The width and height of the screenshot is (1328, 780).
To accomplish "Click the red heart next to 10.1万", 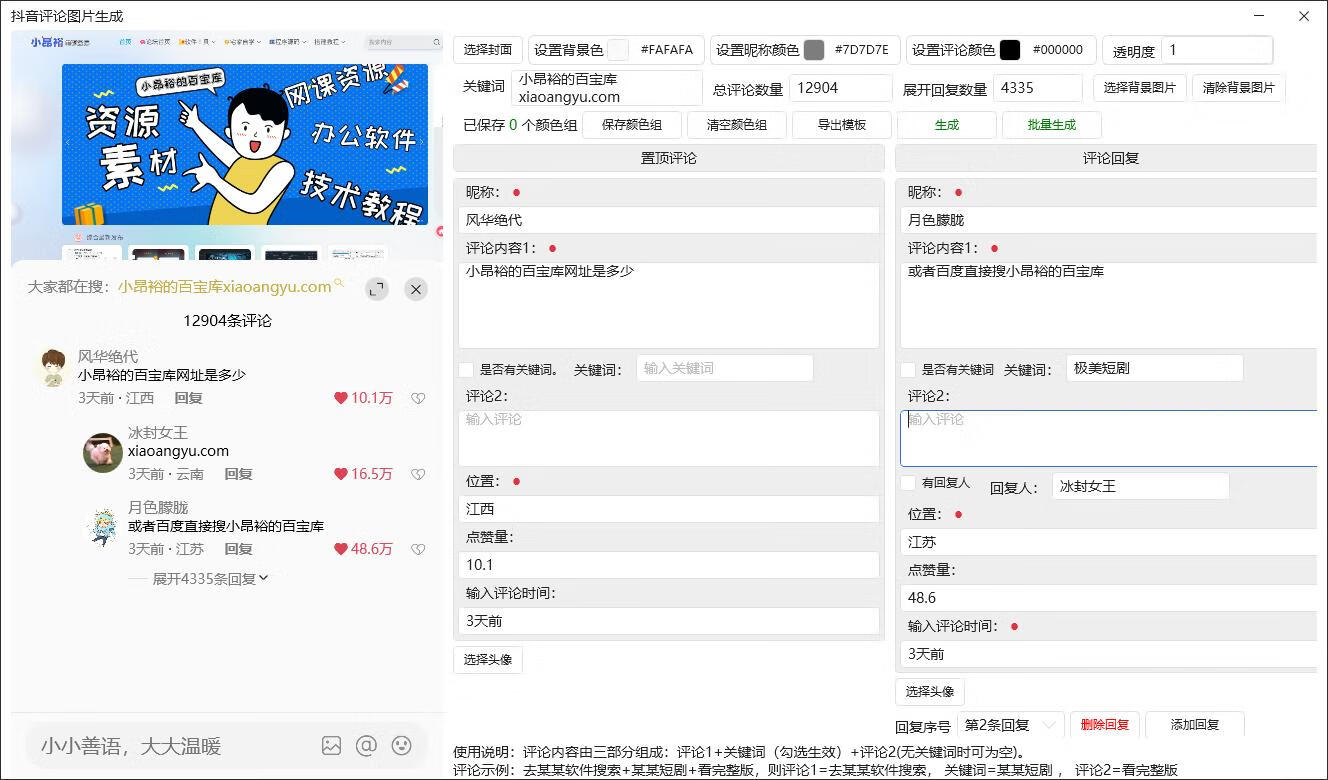I will point(341,398).
